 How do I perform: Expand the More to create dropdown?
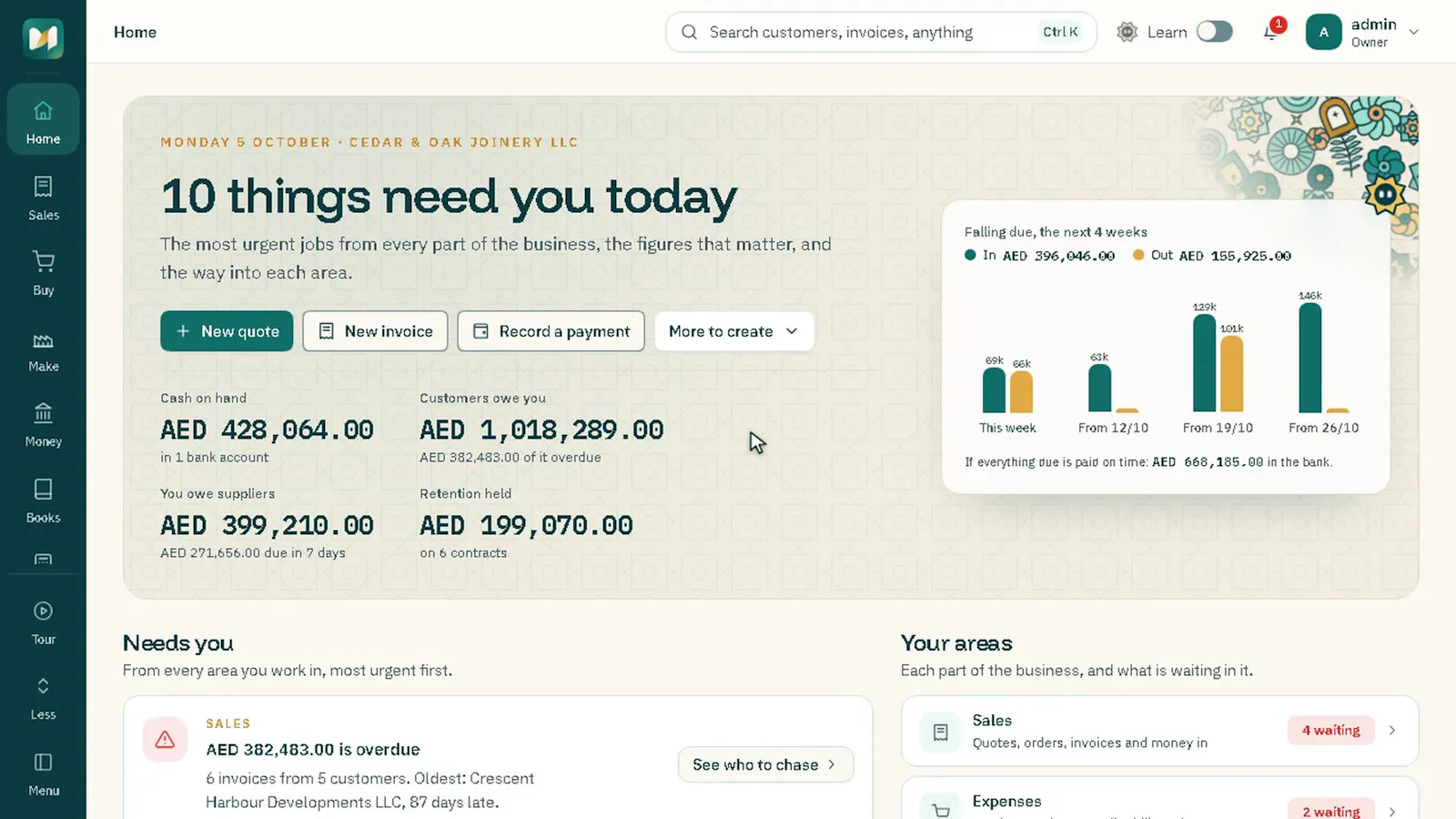733,331
